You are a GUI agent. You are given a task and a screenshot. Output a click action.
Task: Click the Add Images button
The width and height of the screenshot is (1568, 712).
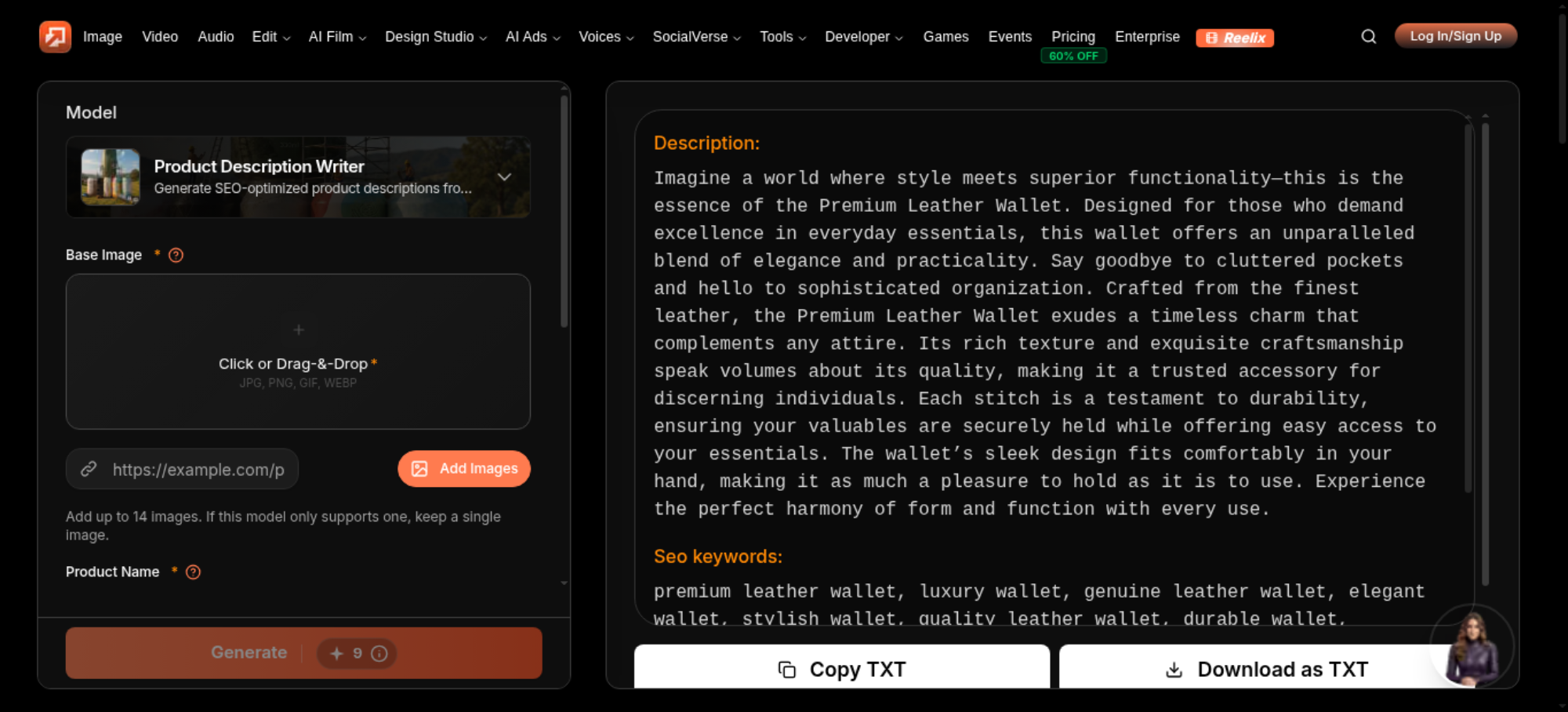[x=464, y=469]
